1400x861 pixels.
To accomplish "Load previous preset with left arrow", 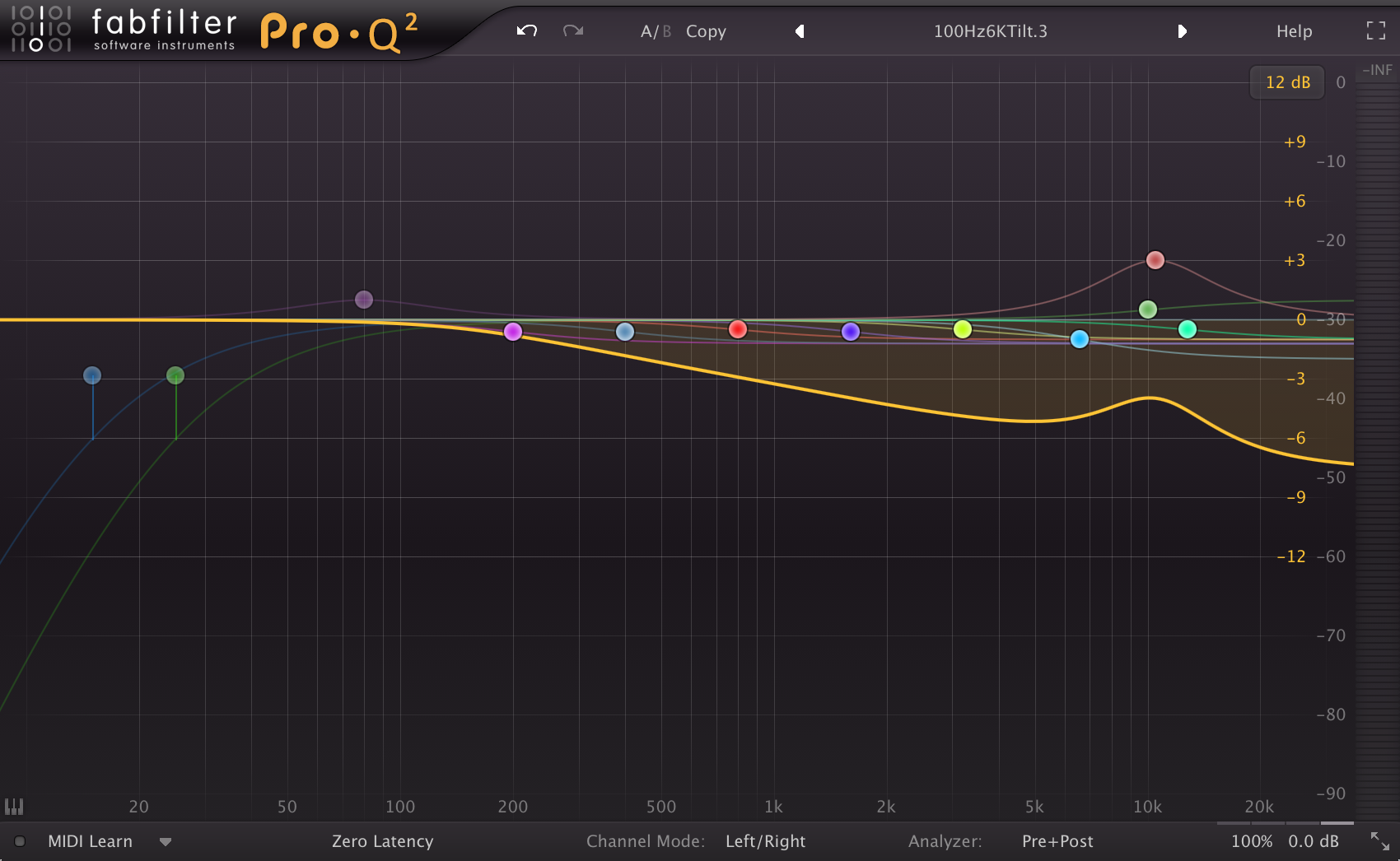I will [x=800, y=31].
